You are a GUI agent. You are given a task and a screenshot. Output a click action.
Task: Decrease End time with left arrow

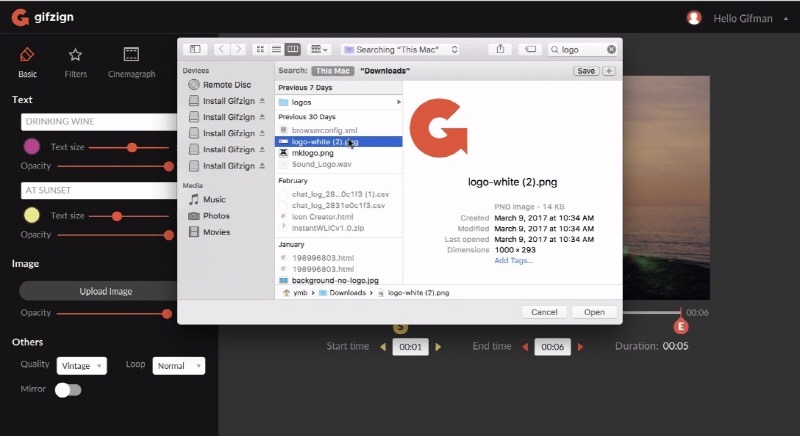[525, 347]
